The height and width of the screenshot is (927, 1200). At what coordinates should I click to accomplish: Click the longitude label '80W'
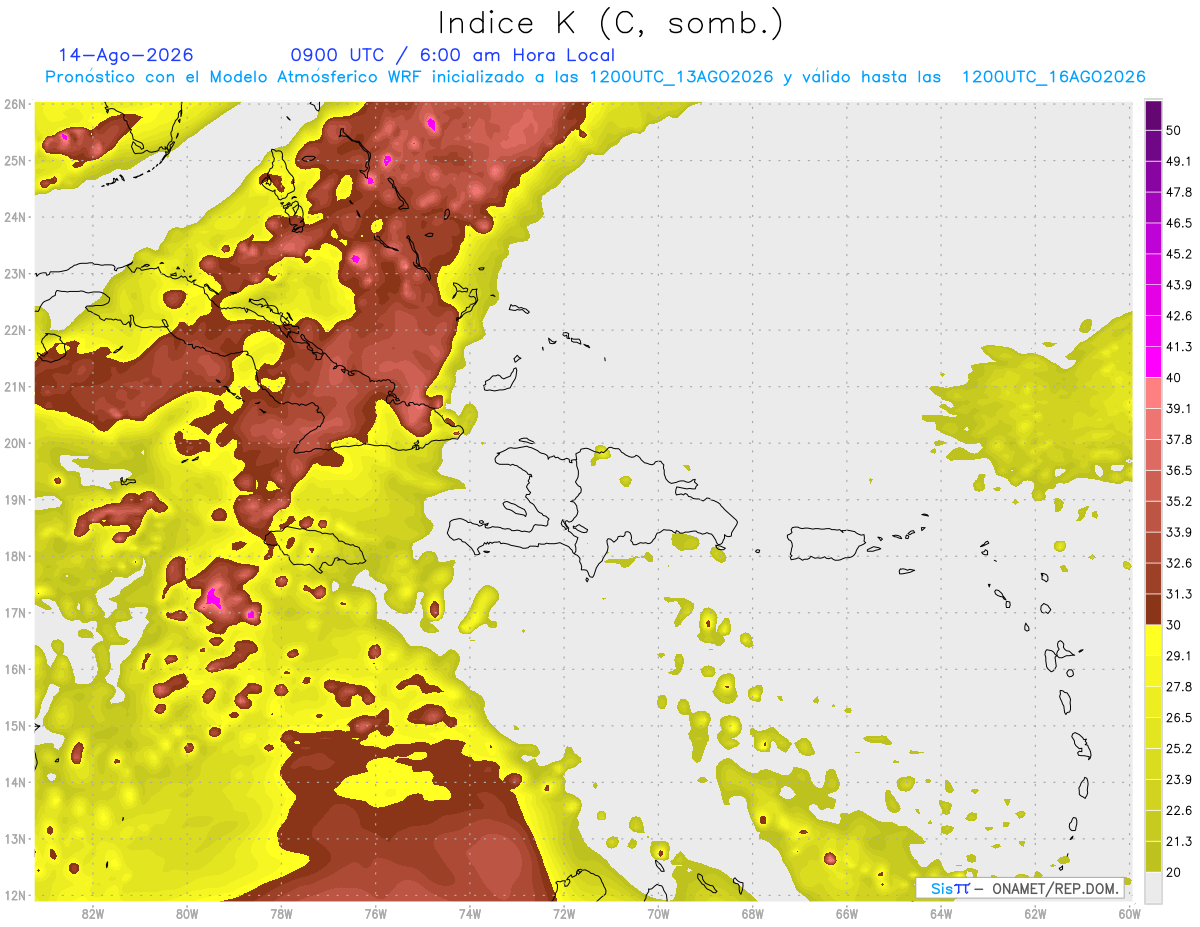point(186,913)
